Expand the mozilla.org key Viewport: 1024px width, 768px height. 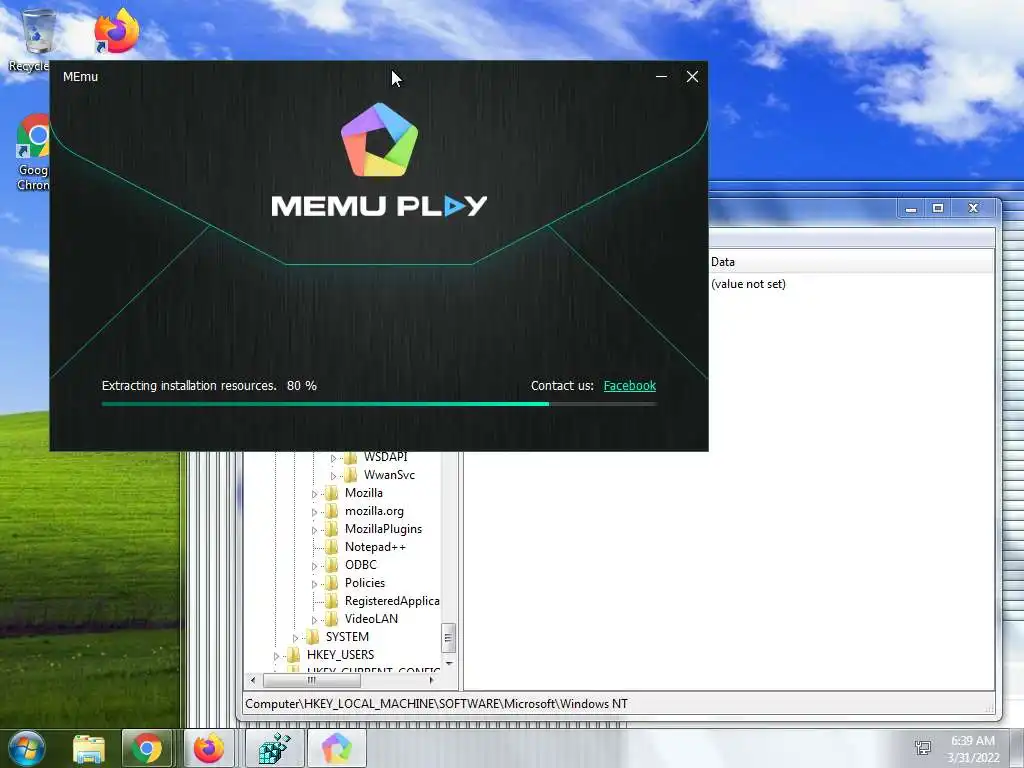tap(314, 513)
